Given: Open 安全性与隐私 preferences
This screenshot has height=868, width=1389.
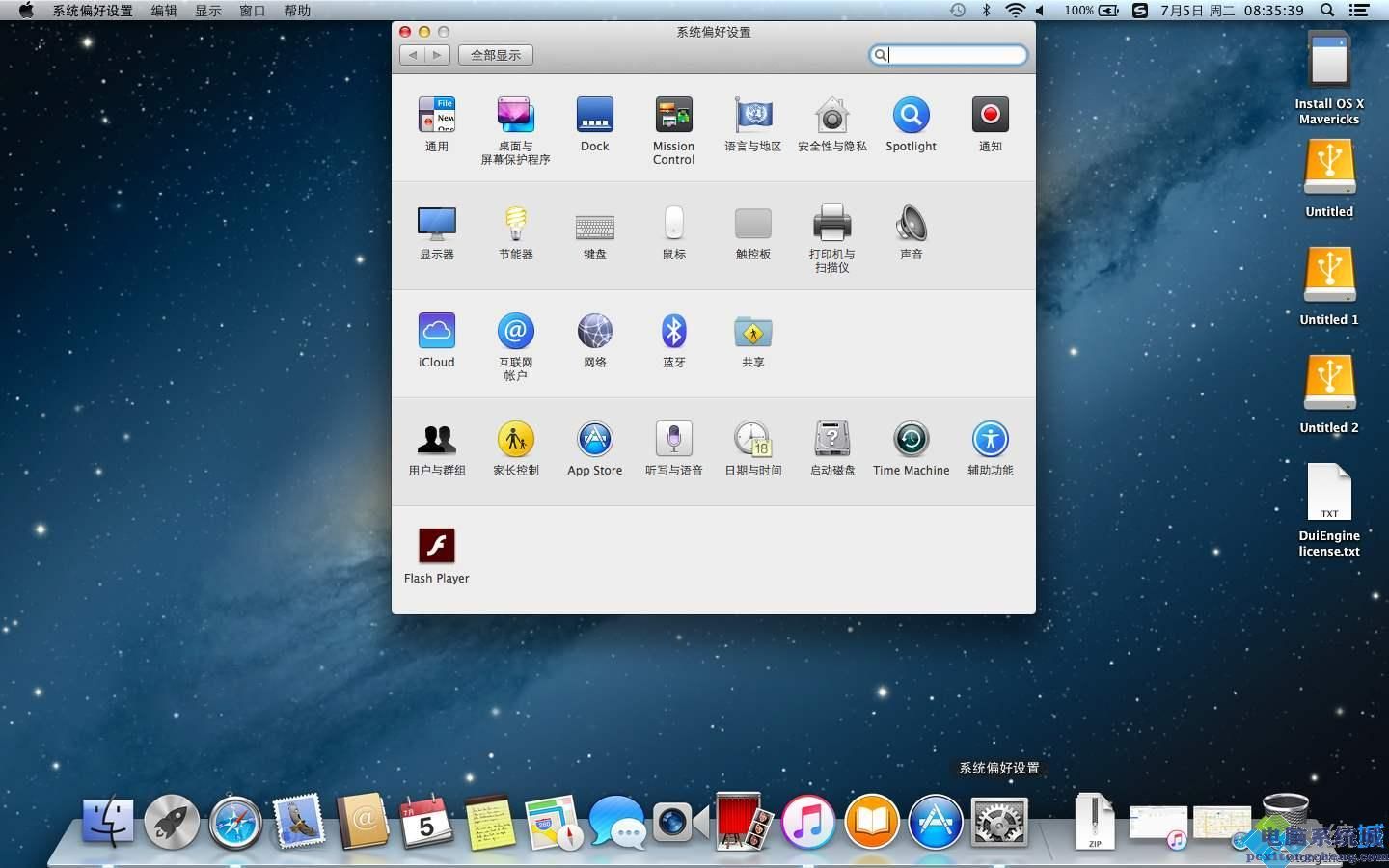Looking at the screenshot, I should tap(831, 115).
